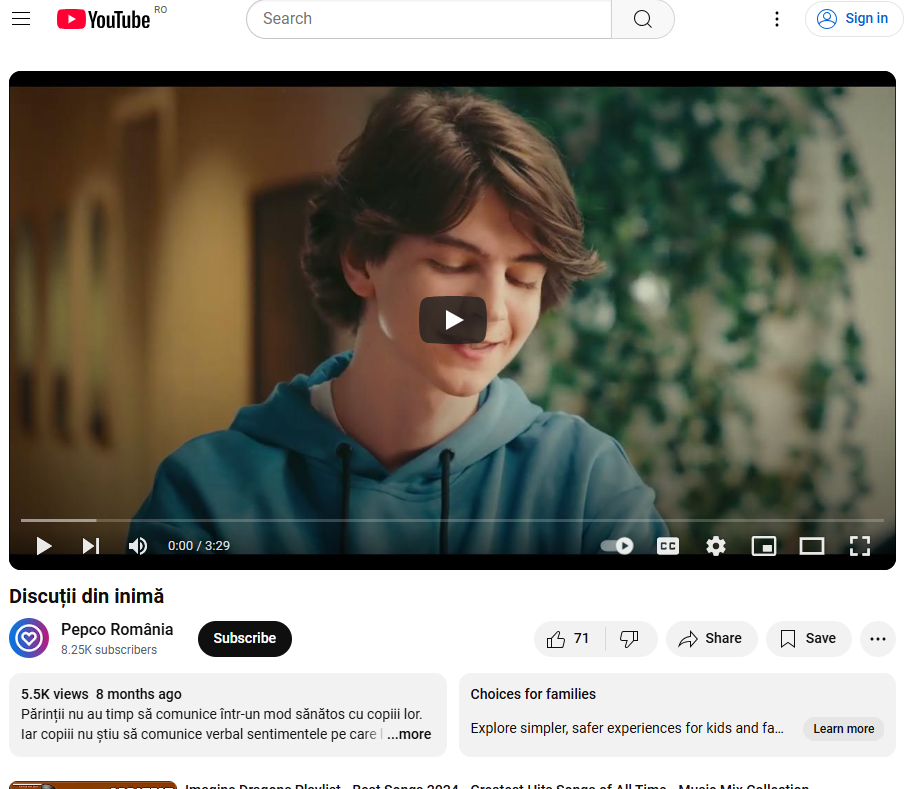Click the YouTube logo home link

104,19
